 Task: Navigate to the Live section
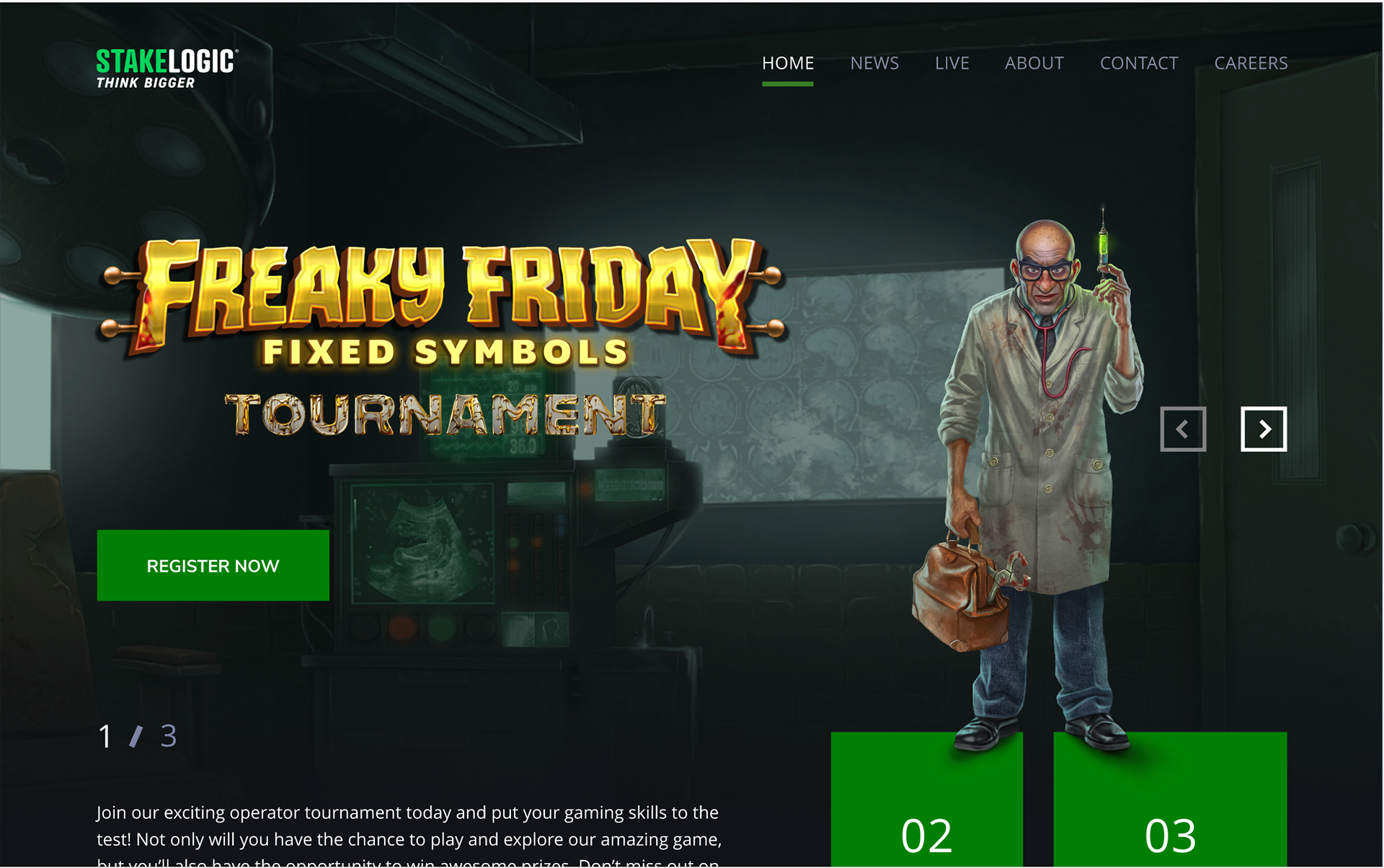952,63
